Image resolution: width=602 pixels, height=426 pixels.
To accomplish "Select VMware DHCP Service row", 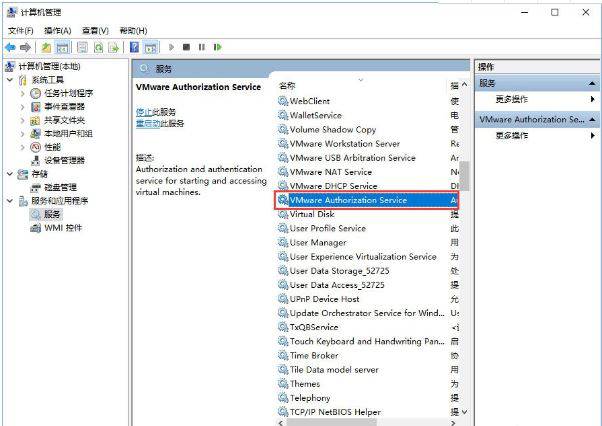I will pos(367,186).
